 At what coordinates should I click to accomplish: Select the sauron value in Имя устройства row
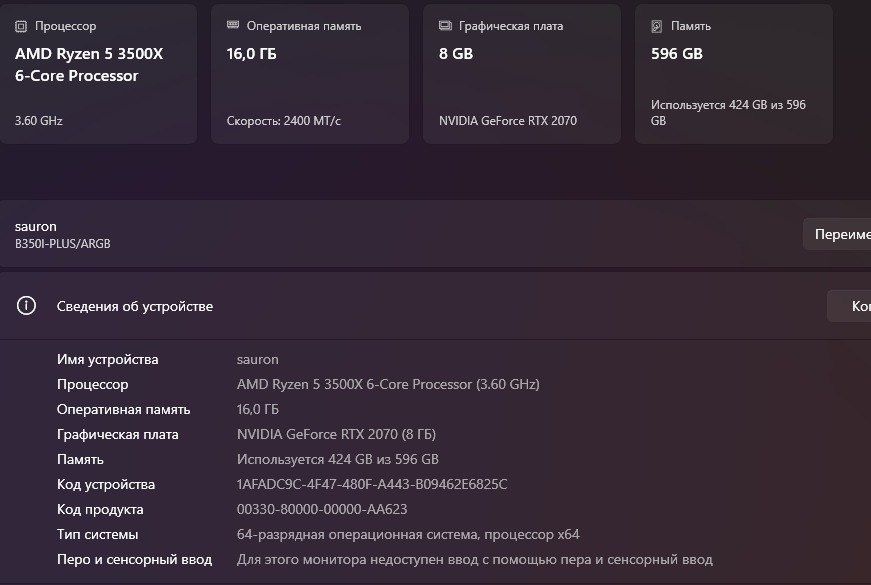click(258, 359)
